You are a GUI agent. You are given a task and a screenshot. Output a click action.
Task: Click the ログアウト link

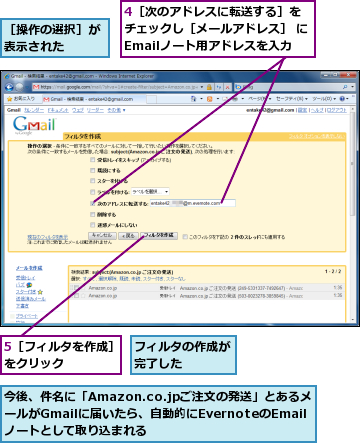pos(337,110)
